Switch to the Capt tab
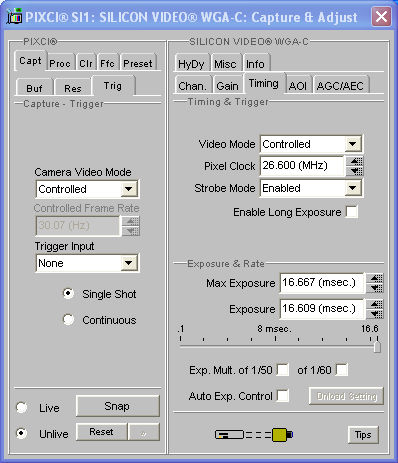This screenshot has width=398, height=463. tap(30, 61)
